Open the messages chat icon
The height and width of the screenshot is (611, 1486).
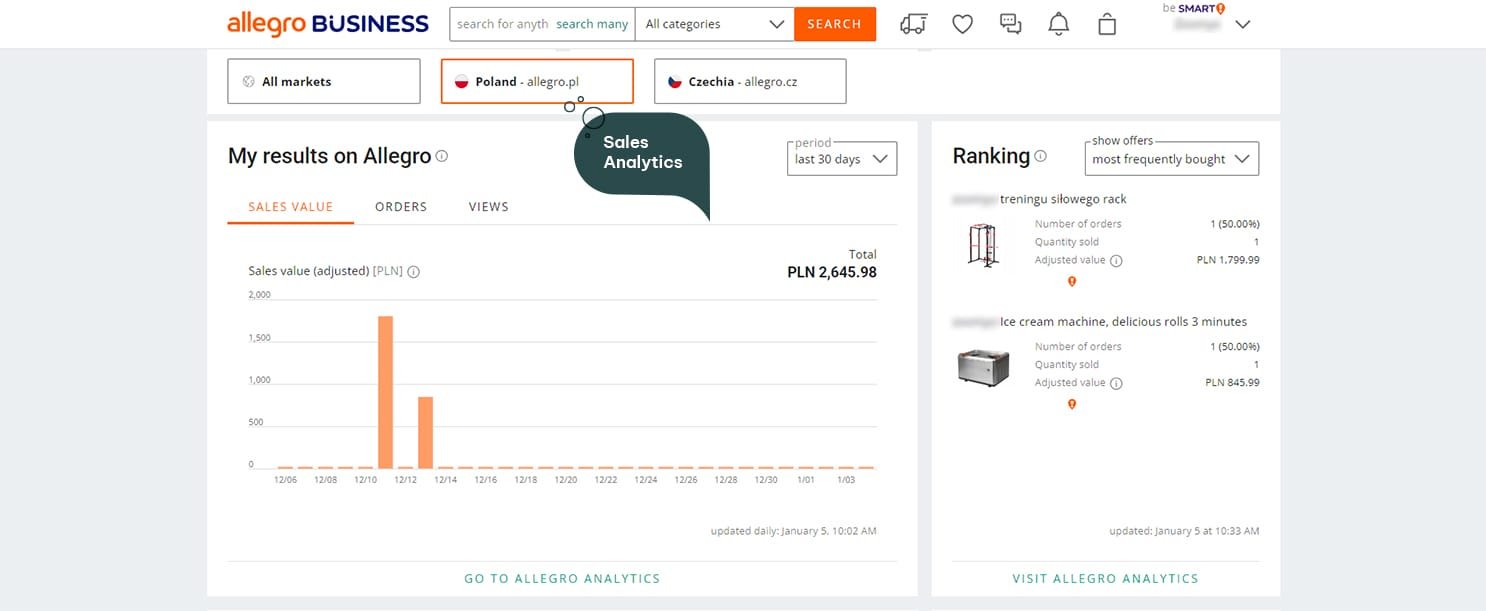[x=1011, y=24]
